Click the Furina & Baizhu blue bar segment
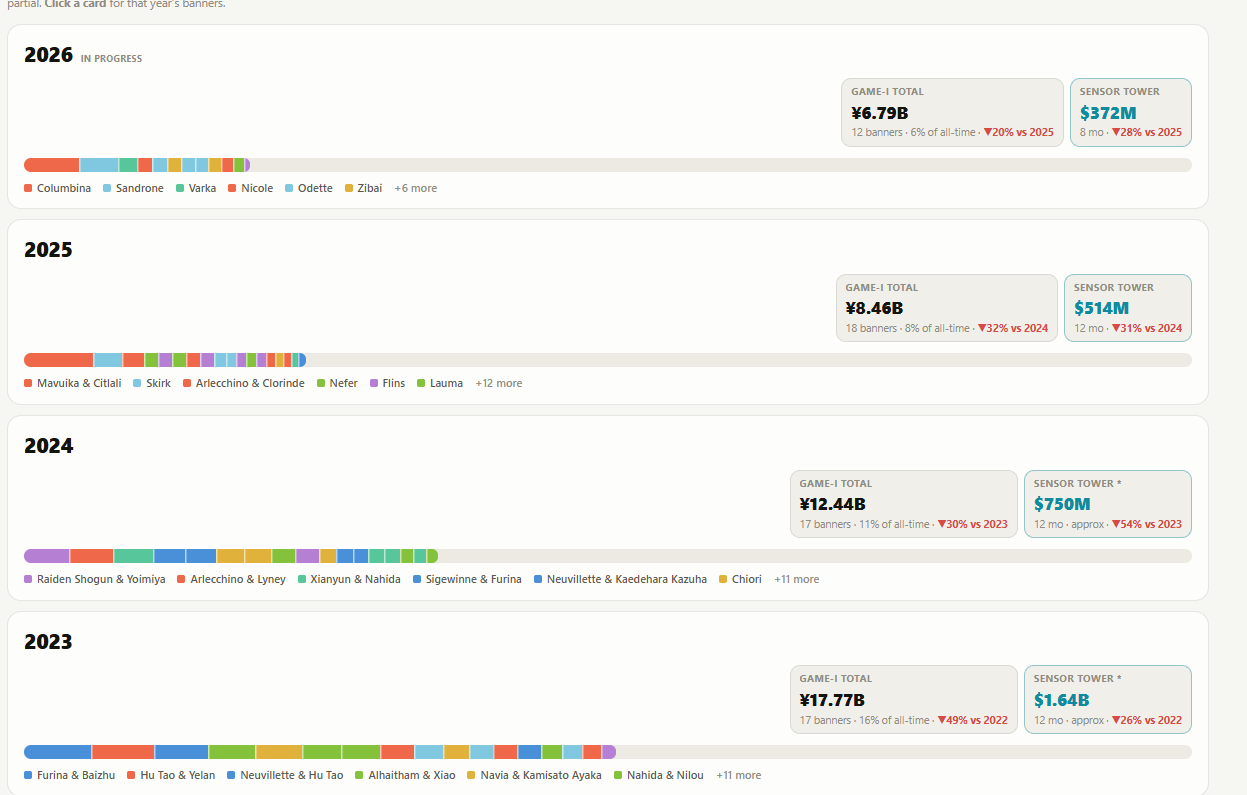 coord(58,752)
